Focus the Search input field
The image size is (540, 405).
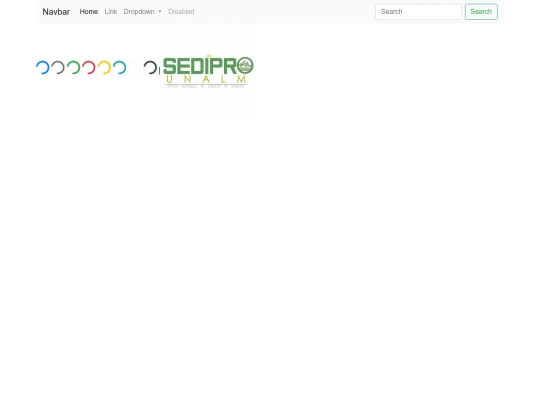point(418,12)
